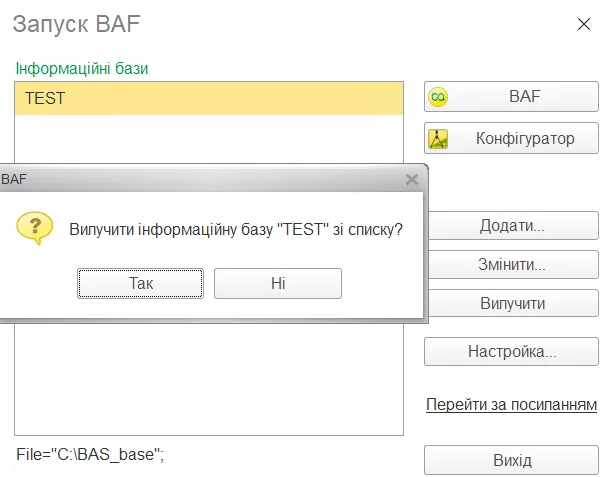Decline removal by pressing Ні
The width and height of the screenshot is (602, 477).
277,283
